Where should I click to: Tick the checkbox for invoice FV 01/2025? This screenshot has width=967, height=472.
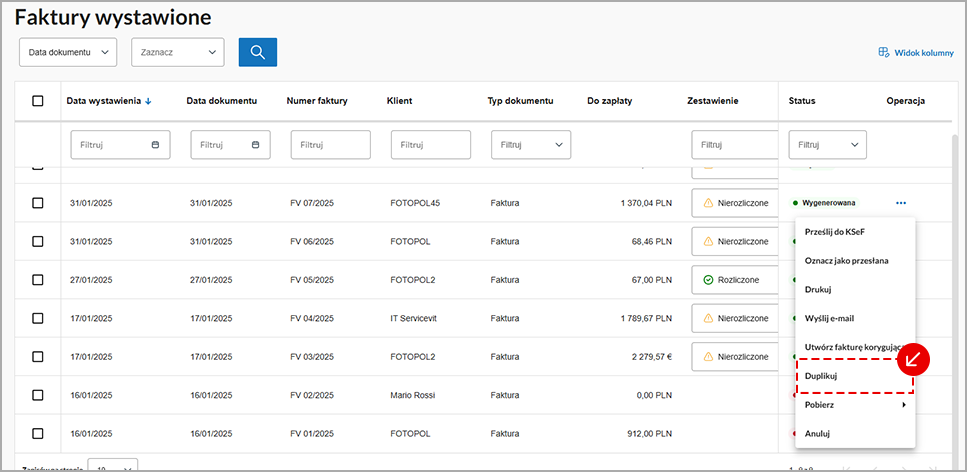(38, 434)
